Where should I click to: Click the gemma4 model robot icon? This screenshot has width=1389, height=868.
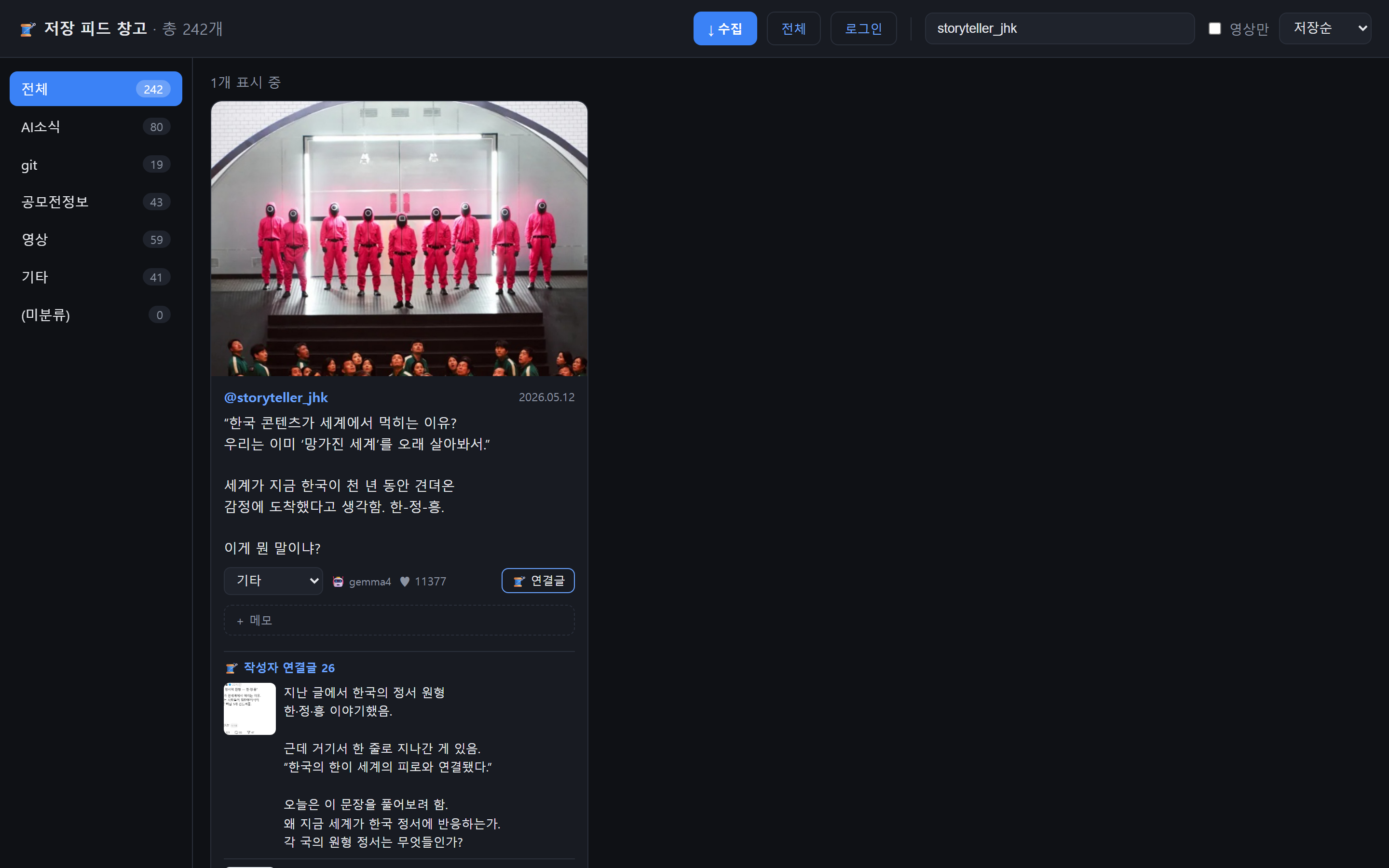pos(338,582)
